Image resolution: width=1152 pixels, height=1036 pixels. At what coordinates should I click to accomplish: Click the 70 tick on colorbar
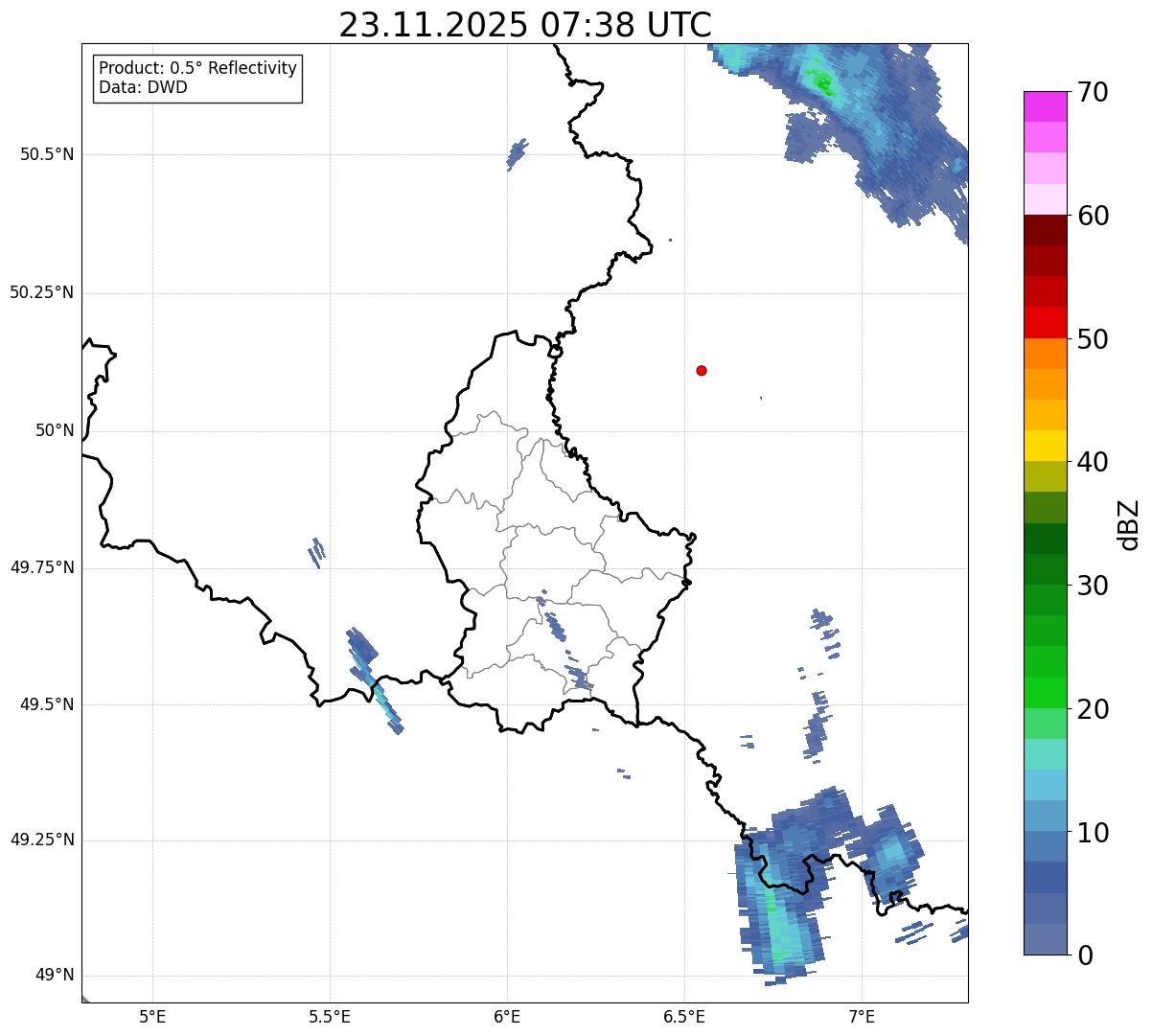tap(1093, 92)
